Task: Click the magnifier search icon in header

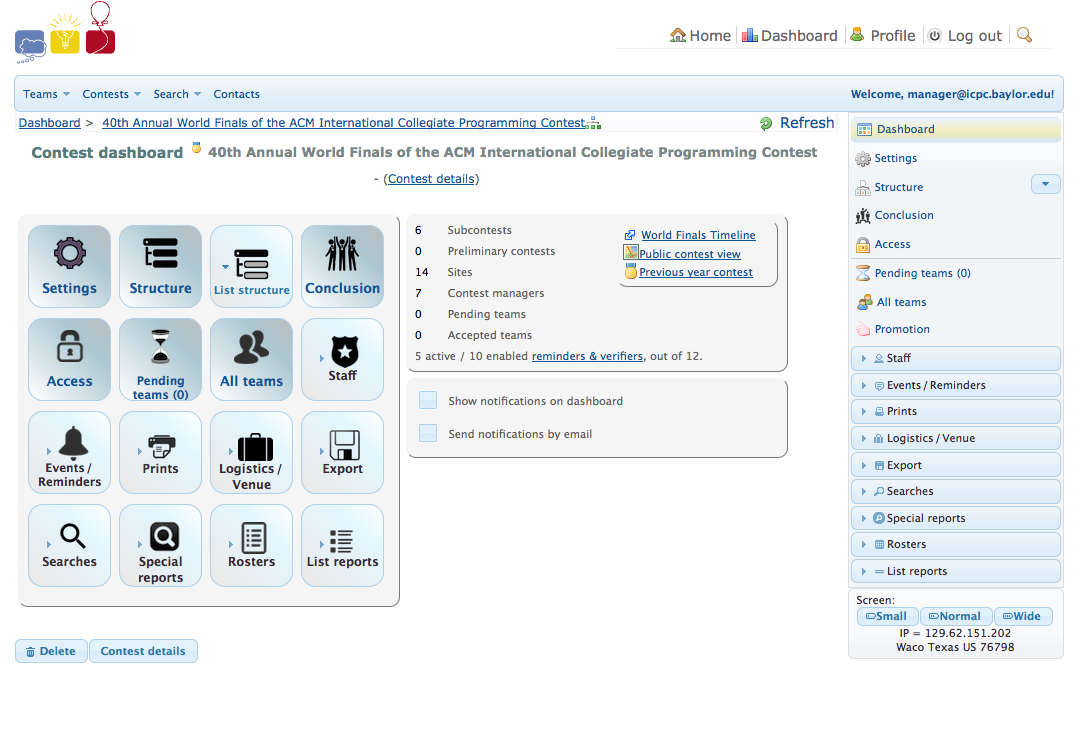Action: coord(1024,35)
